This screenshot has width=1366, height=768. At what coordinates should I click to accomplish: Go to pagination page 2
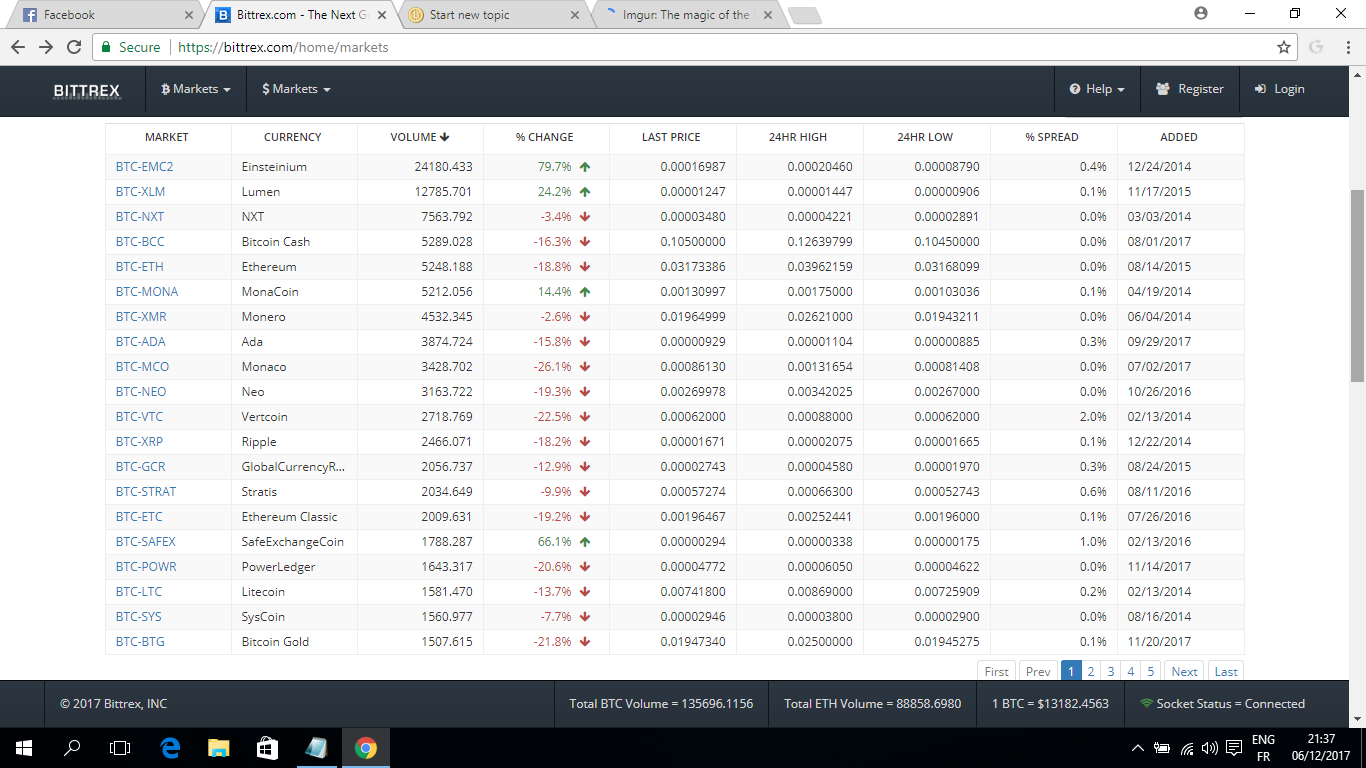(x=1091, y=671)
